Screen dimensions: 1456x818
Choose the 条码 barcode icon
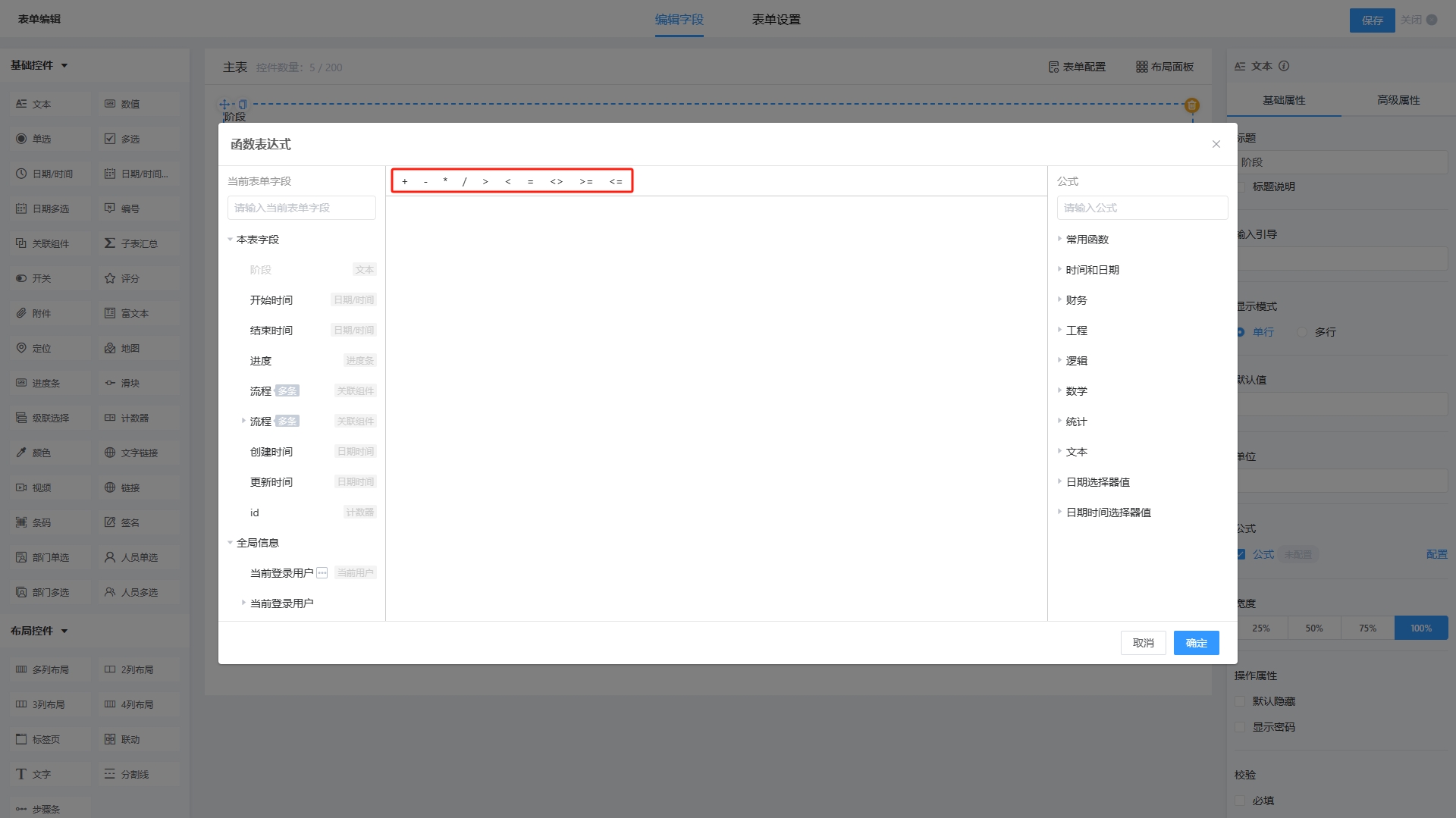pos(21,522)
